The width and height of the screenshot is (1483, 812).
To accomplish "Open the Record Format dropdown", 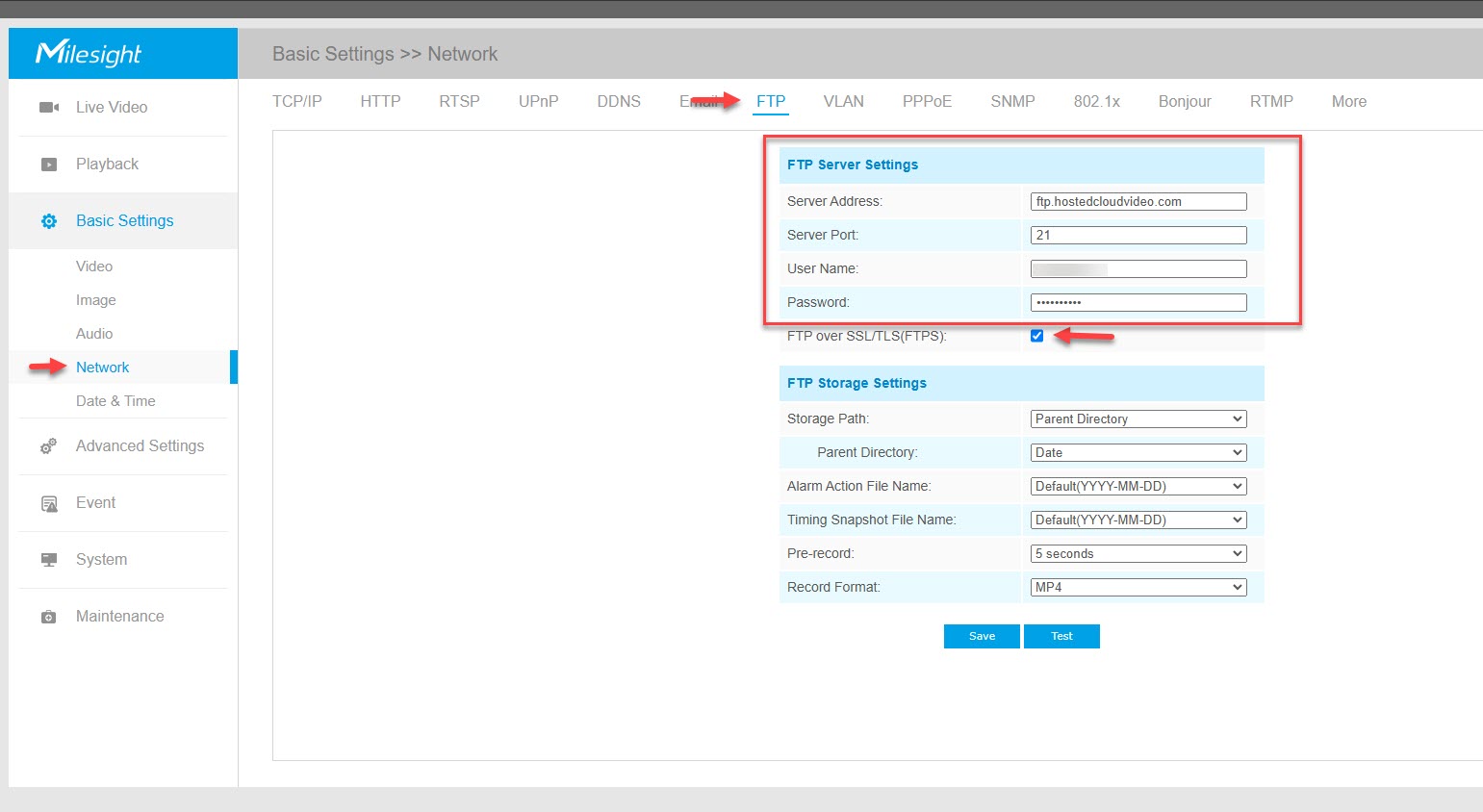I will tap(1138, 588).
